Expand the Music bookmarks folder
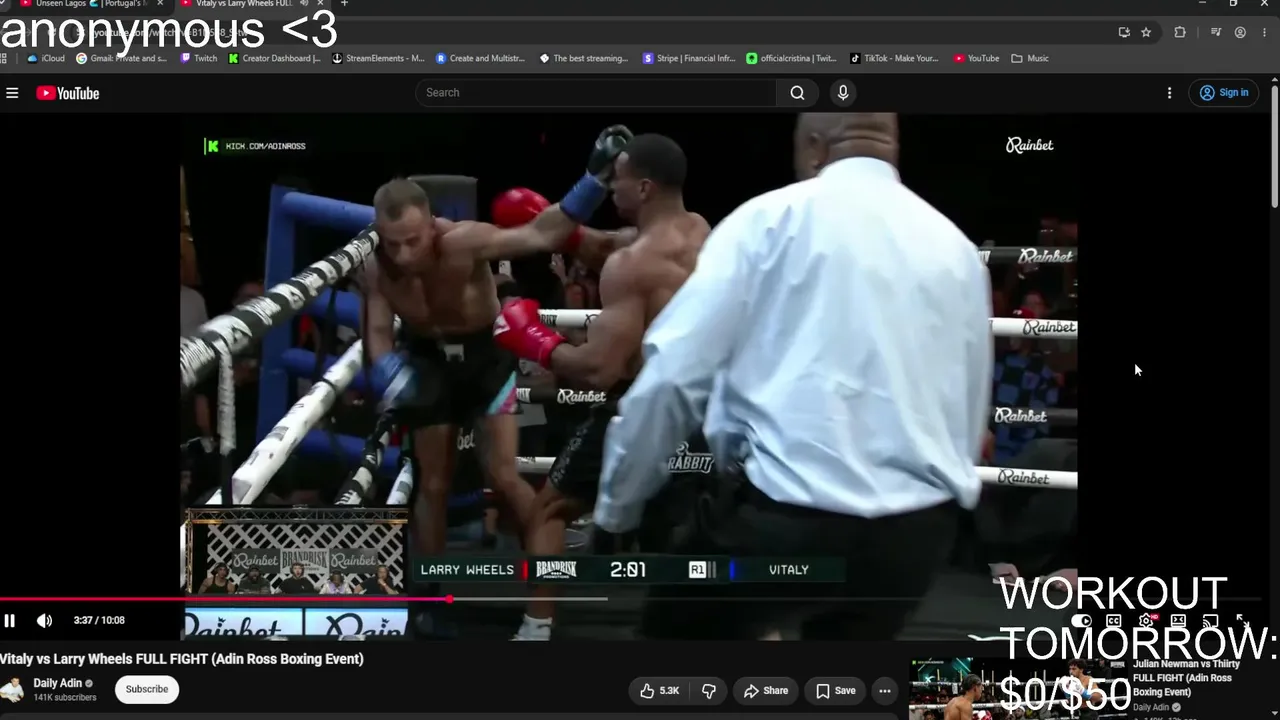 (1030, 58)
